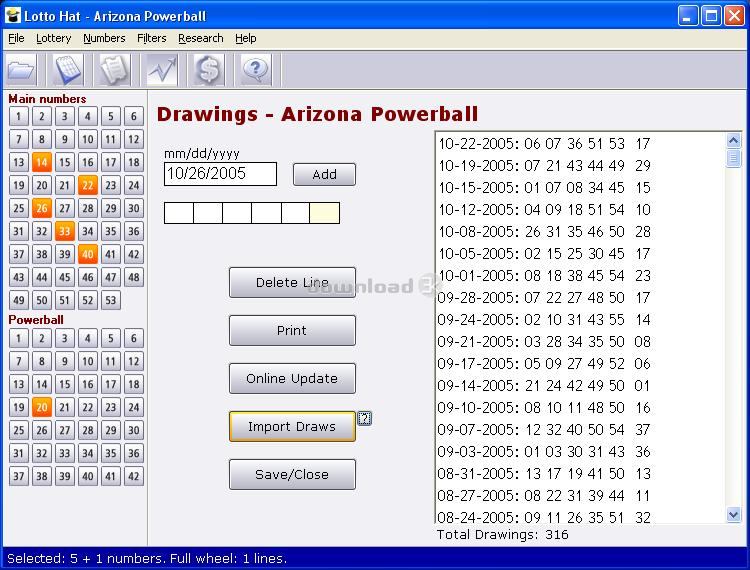The height and width of the screenshot is (570, 750).
Task: Click the Total Drawings: 316 text
Action: [502, 535]
